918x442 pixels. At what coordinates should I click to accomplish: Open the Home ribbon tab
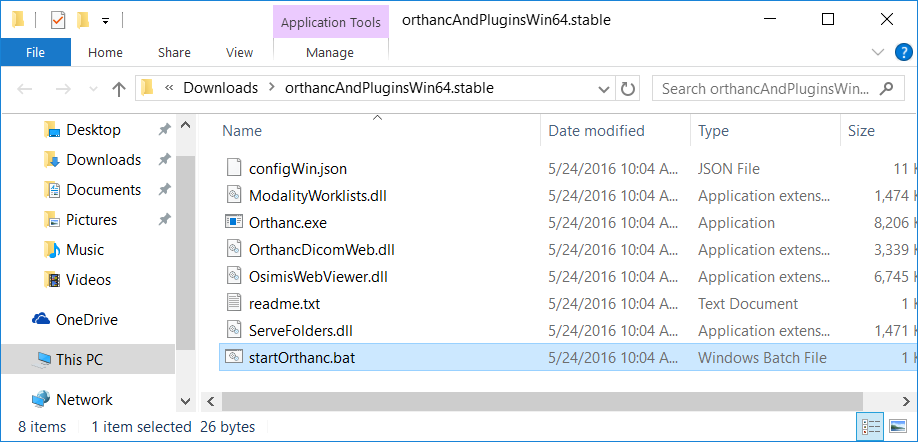105,52
